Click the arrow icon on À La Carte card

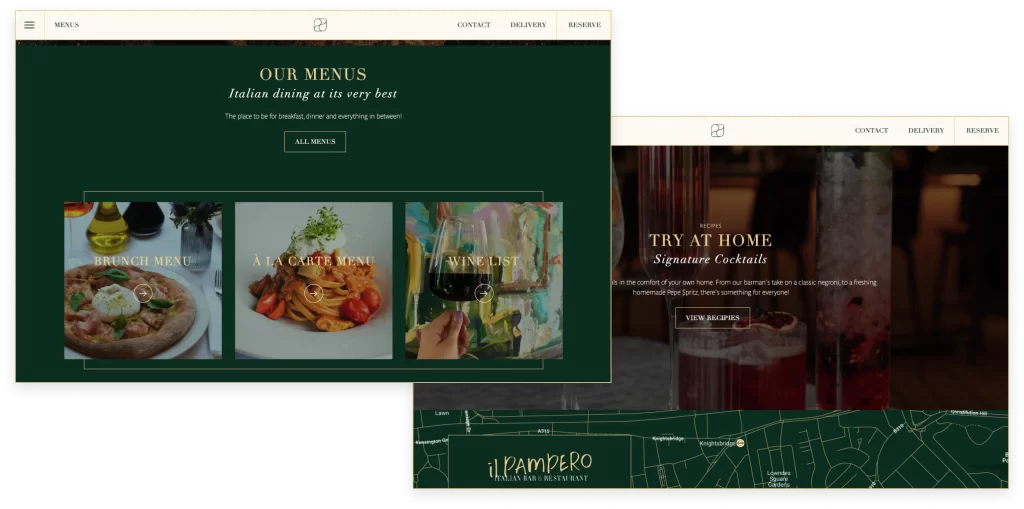point(313,293)
